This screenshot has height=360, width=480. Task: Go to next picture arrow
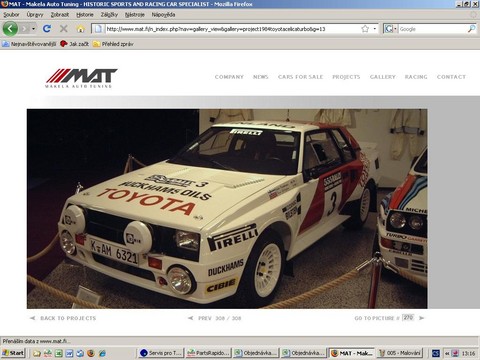(x=422, y=318)
